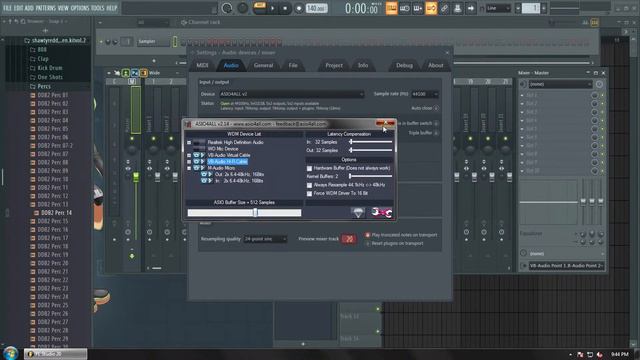
Task: Switch to the MIDI settings tab
Action: [202, 65]
